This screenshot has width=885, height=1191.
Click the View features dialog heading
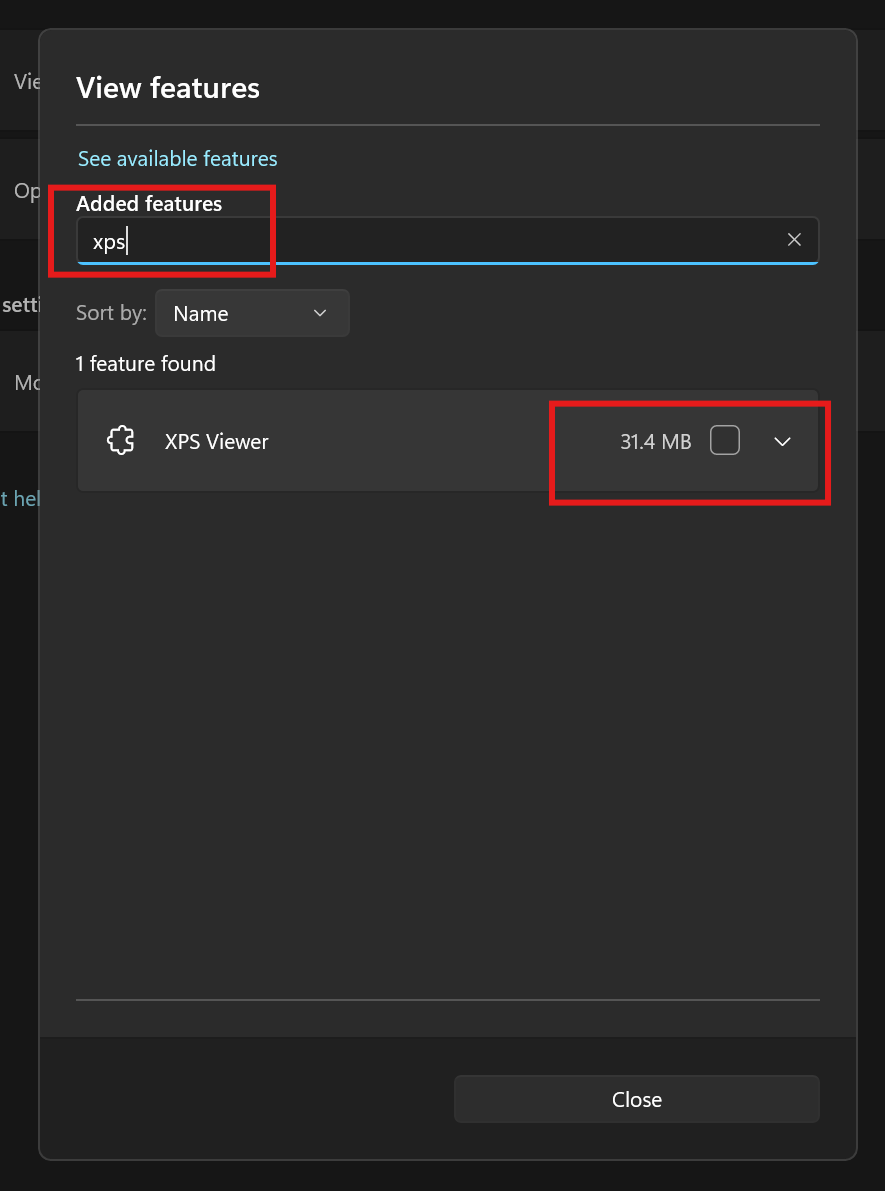pyautogui.click(x=168, y=88)
